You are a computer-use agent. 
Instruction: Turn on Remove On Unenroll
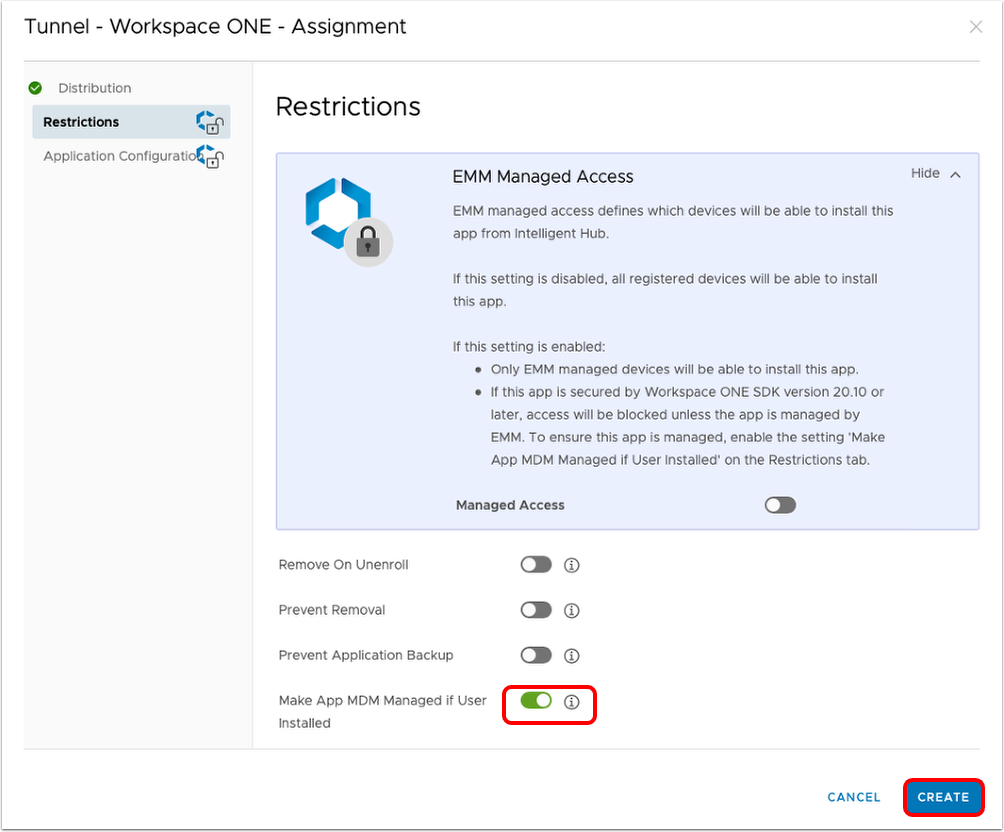pos(536,565)
